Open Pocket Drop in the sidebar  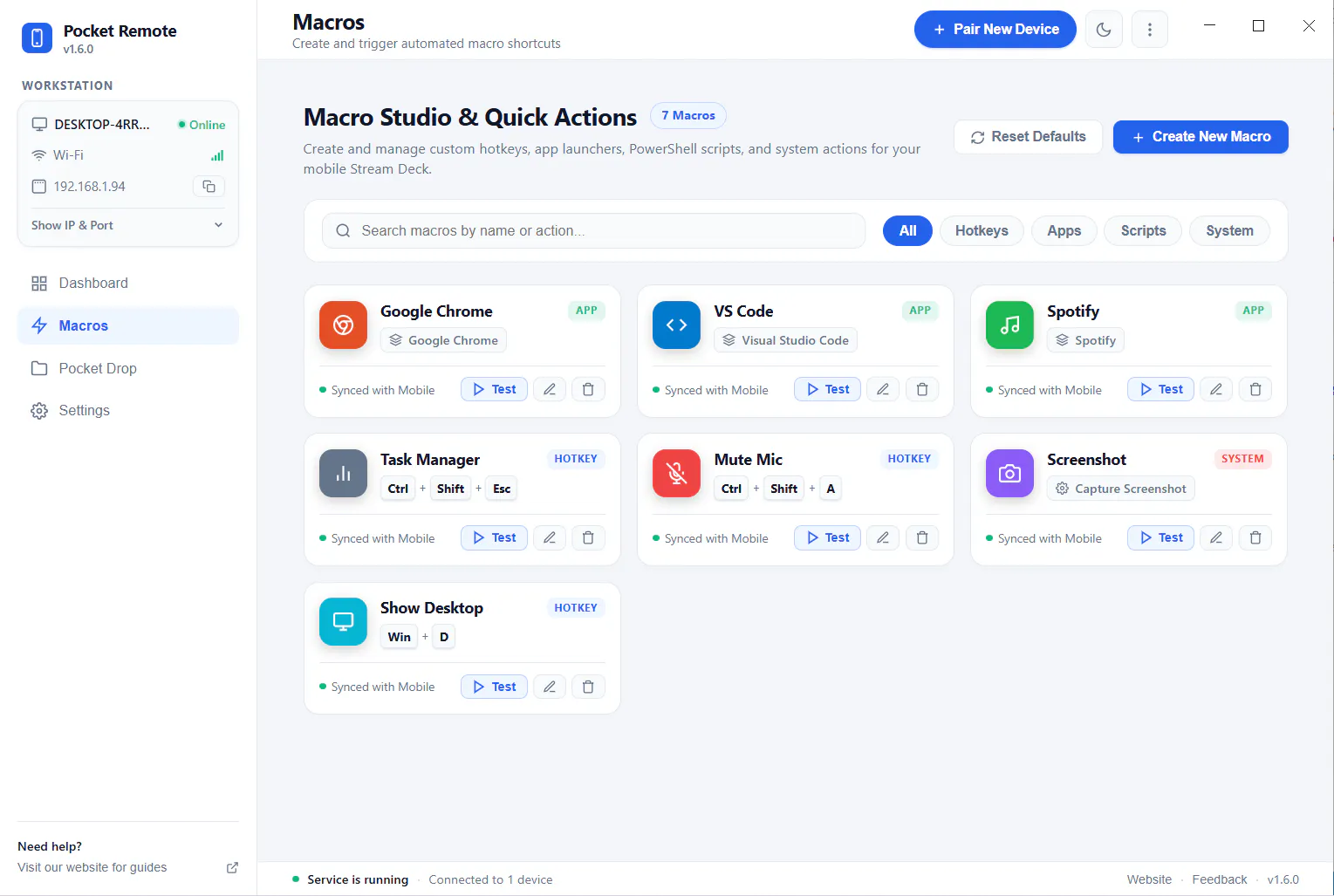(127, 368)
